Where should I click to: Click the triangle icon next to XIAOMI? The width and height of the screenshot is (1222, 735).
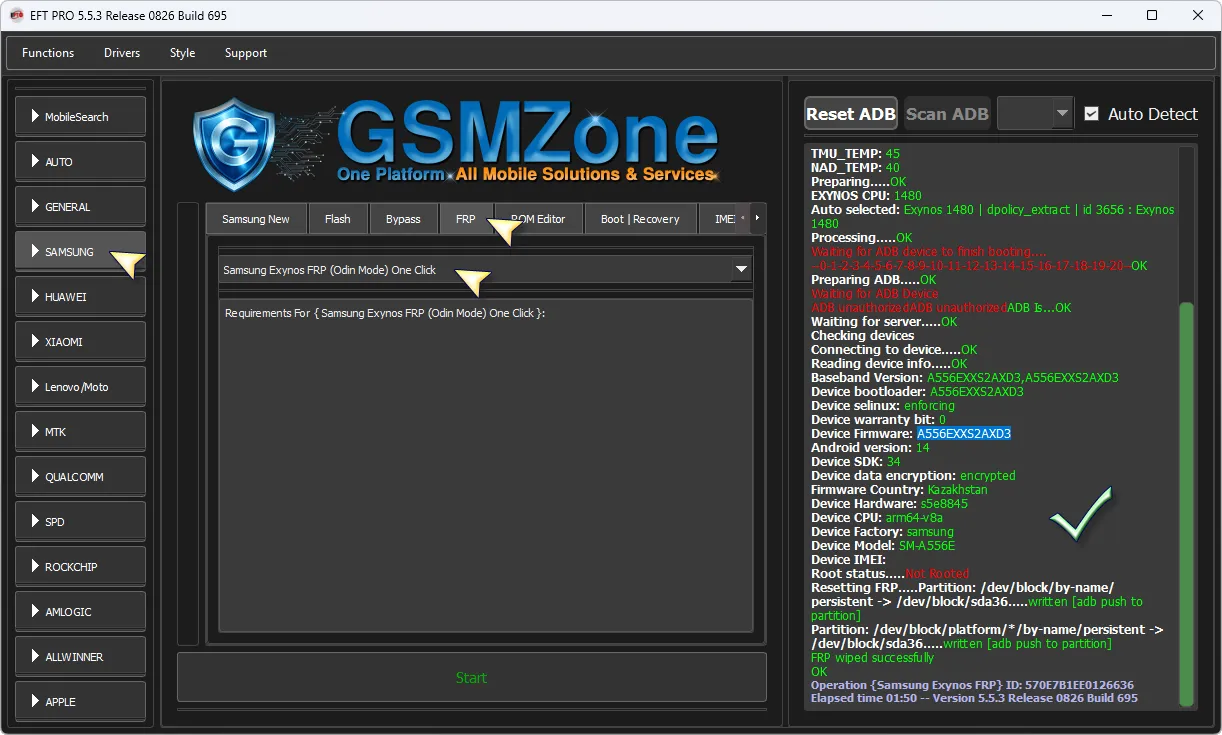tap(35, 342)
